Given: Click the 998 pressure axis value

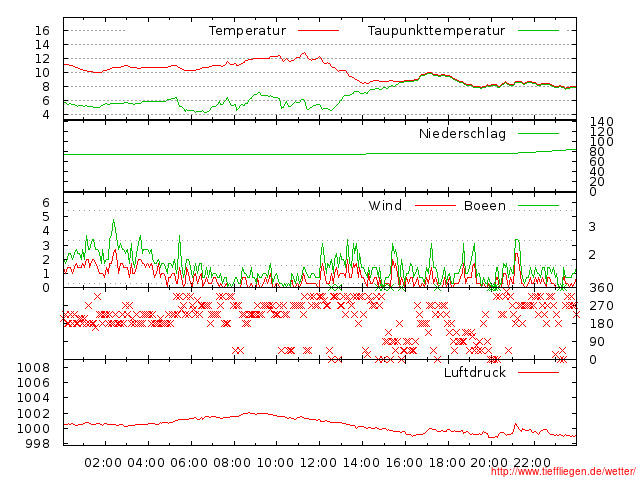Looking at the screenshot, I should tap(38, 444).
